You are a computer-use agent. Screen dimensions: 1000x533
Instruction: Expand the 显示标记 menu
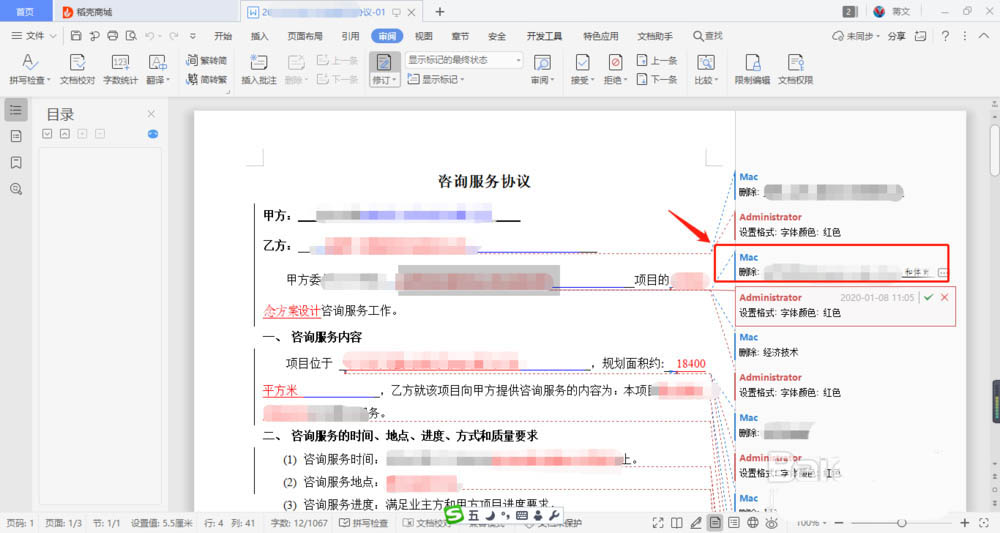(436, 79)
